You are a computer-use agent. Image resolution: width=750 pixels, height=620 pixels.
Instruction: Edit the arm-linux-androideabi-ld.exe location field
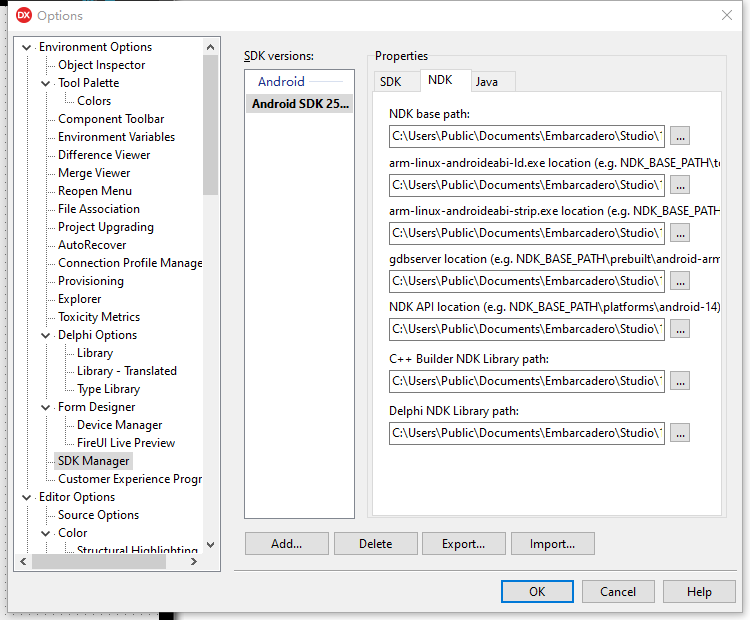point(527,185)
